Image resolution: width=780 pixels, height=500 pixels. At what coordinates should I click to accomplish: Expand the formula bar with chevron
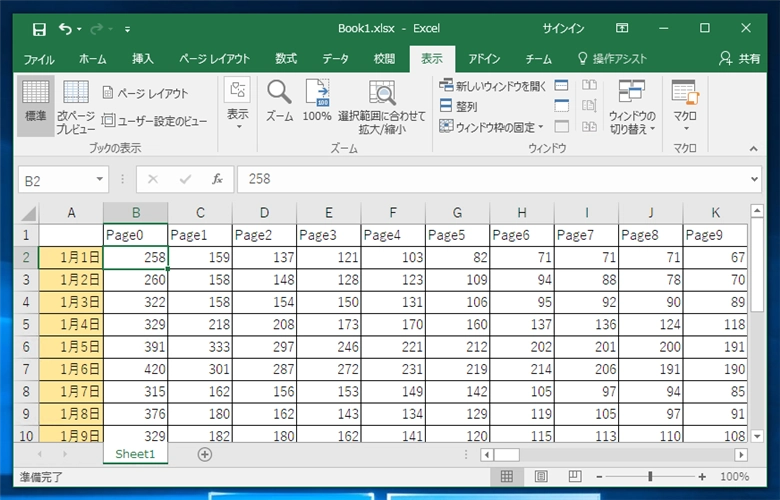click(755, 179)
